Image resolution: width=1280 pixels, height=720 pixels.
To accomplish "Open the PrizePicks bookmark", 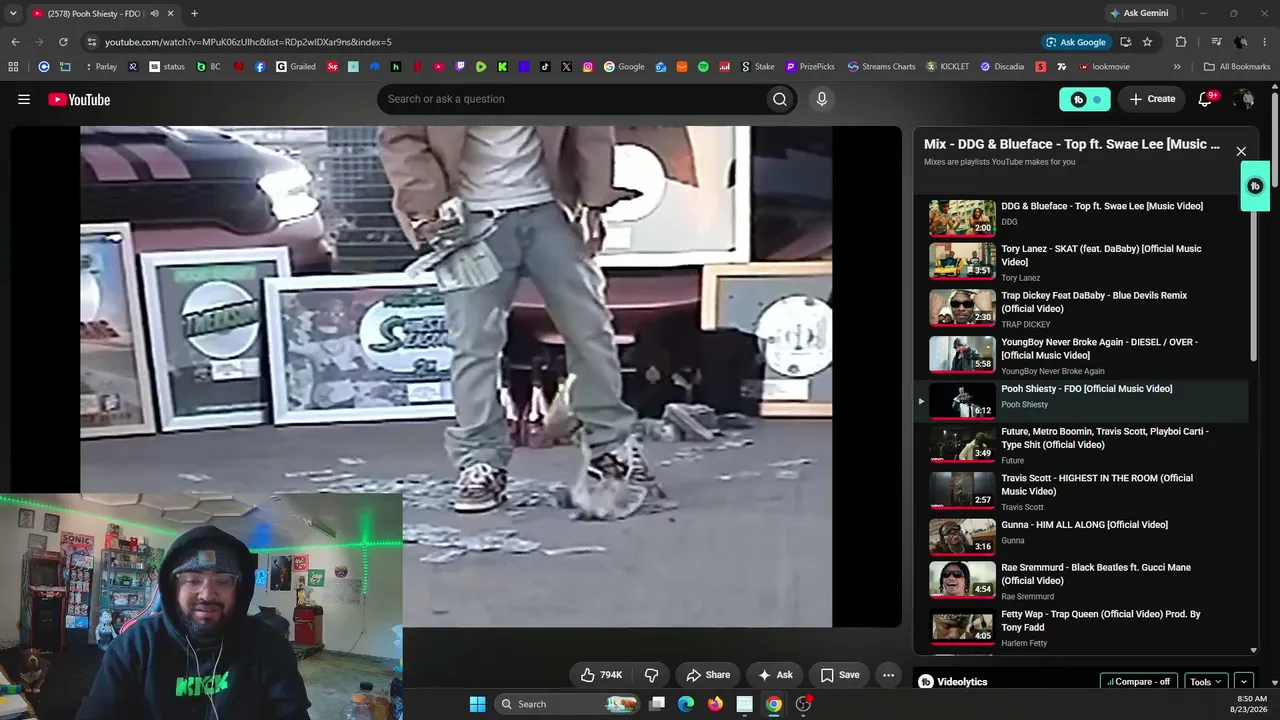I will (810, 67).
